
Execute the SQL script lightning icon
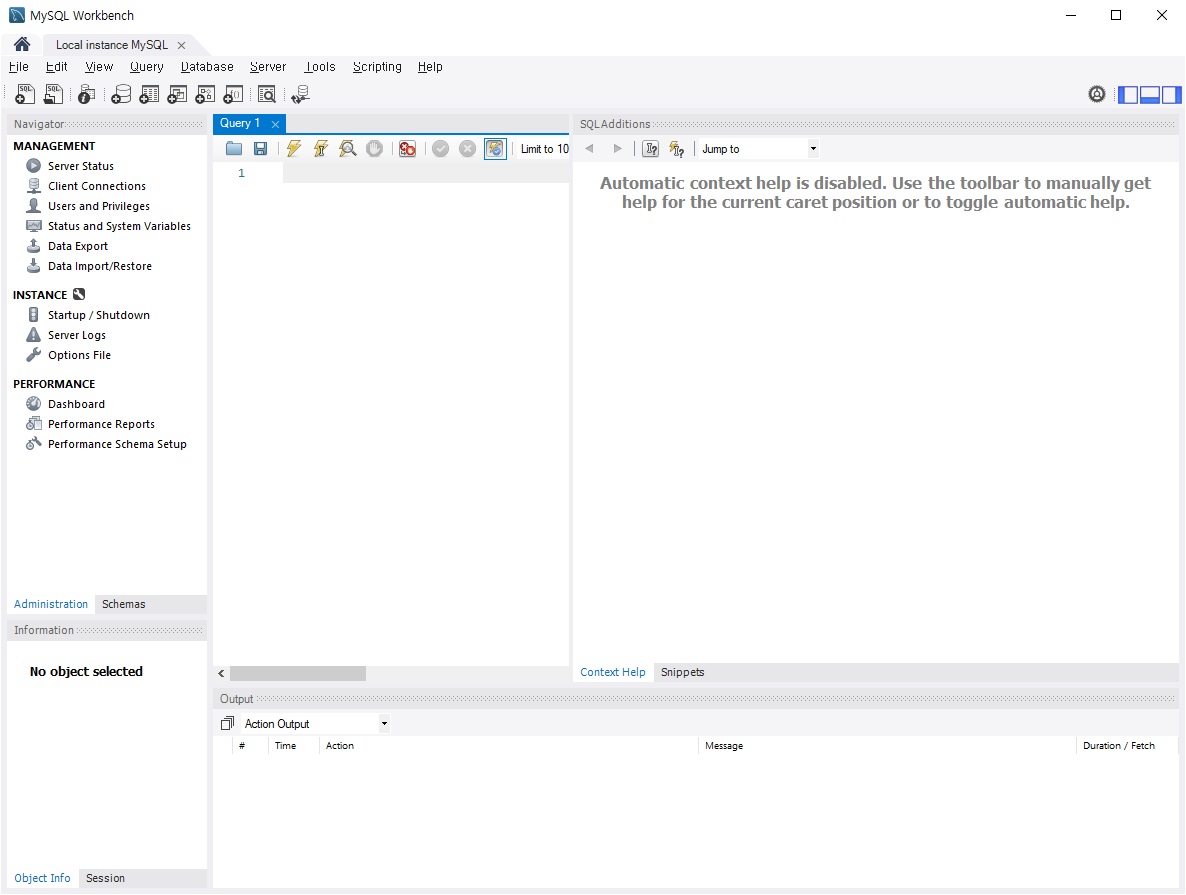(x=293, y=149)
